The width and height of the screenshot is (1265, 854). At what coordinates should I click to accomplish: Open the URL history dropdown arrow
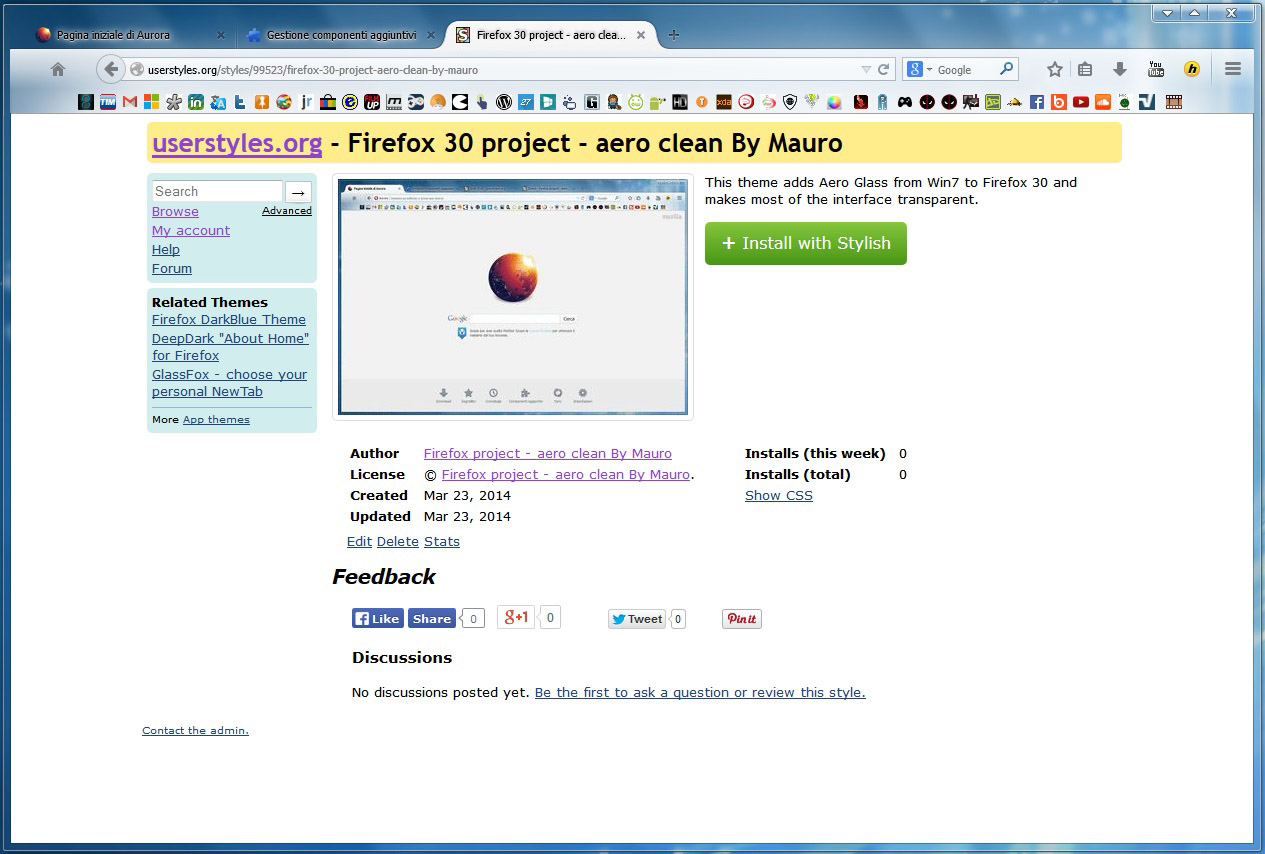[866, 70]
